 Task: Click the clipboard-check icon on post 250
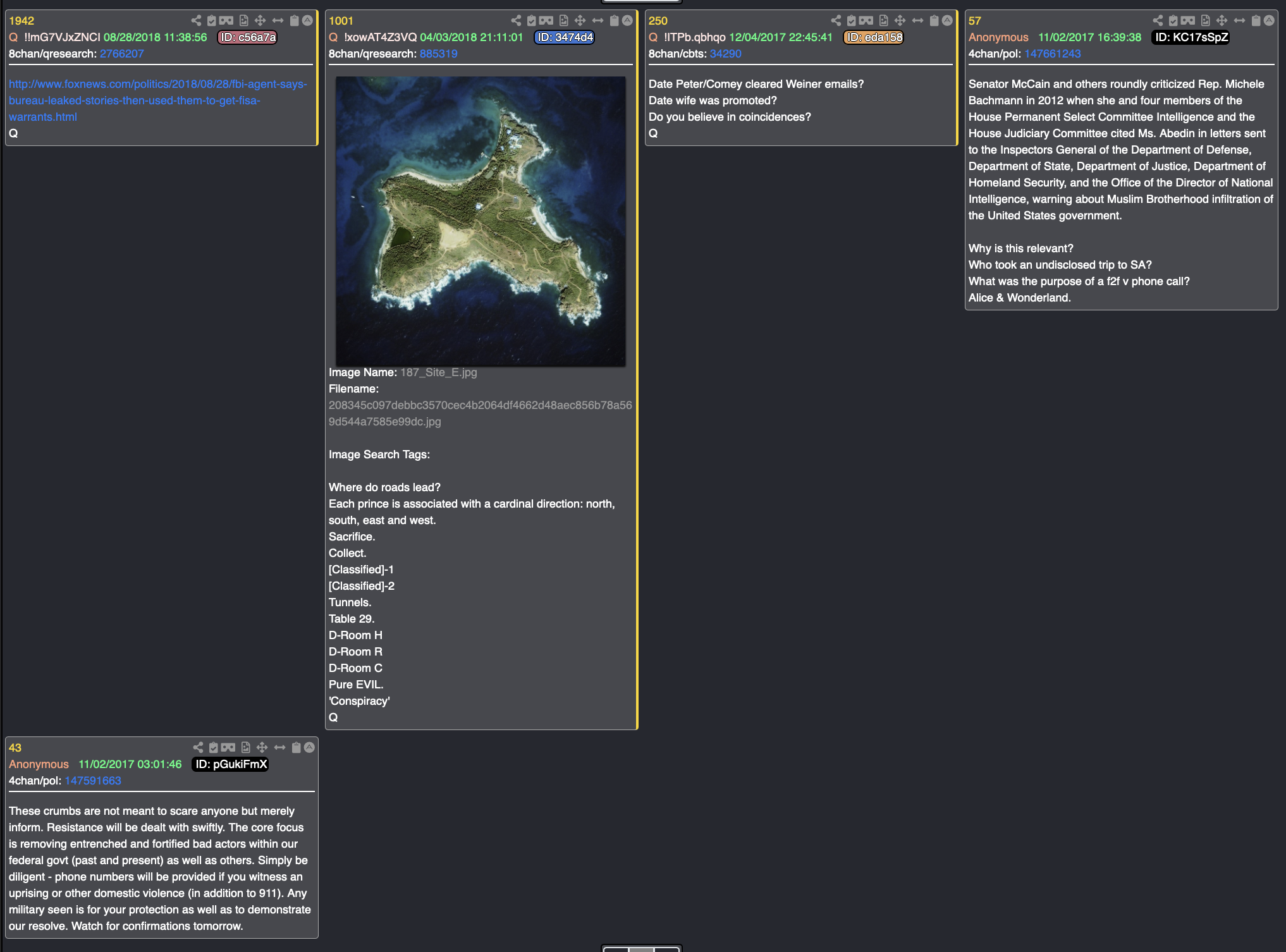[852, 20]
